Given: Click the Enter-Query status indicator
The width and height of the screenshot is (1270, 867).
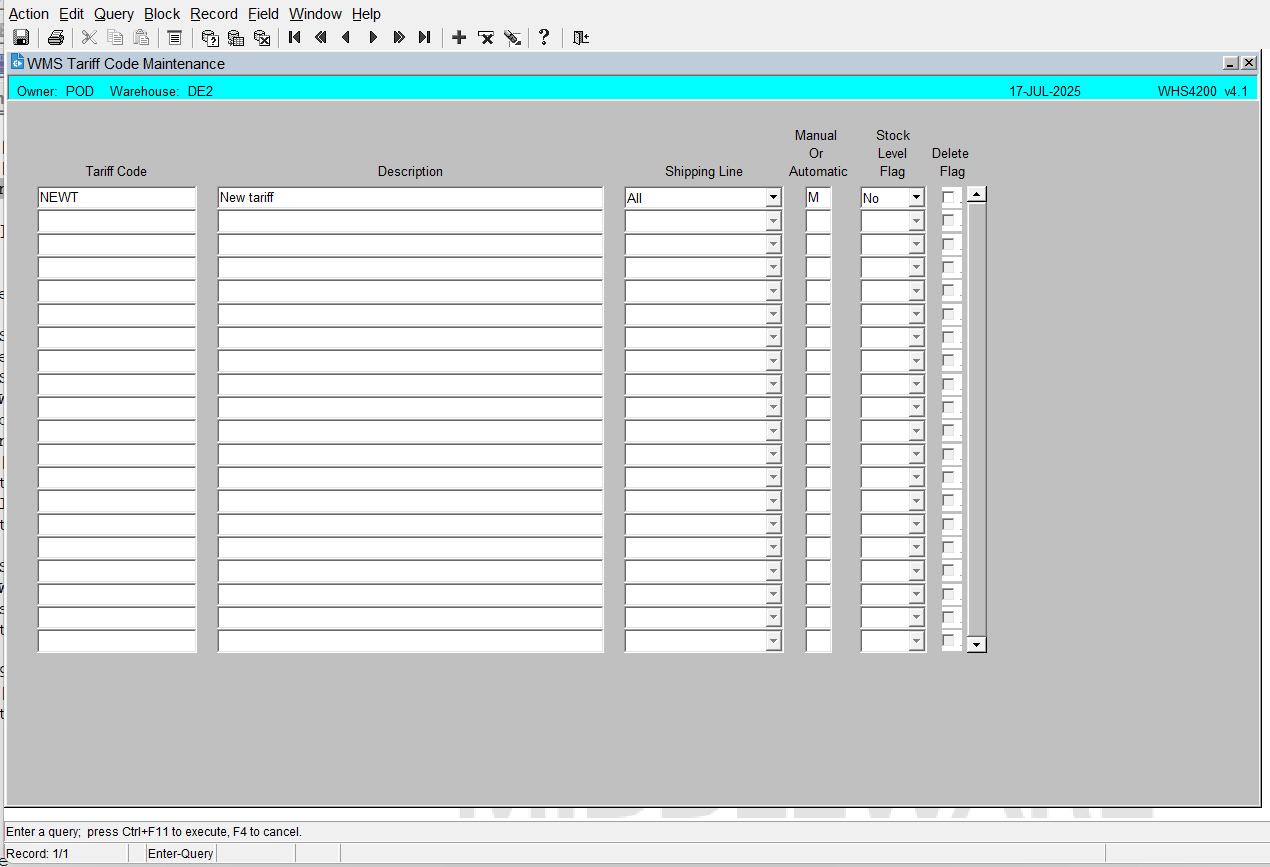Looking at the screenshot, I should [x=181, y=854].
